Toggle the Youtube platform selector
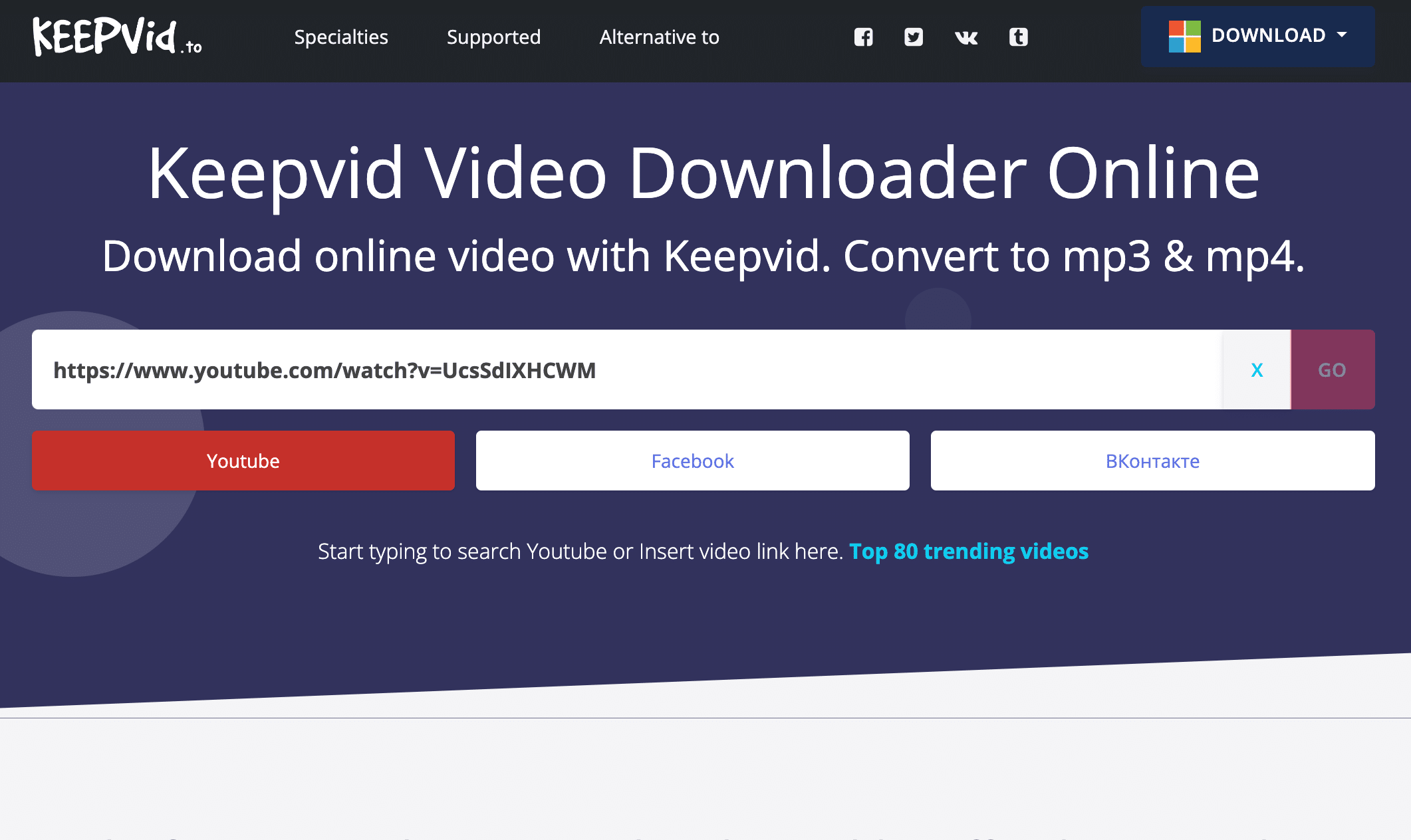Image resolution: width=1411 pixels, height=840 pixels. (243, 460)
